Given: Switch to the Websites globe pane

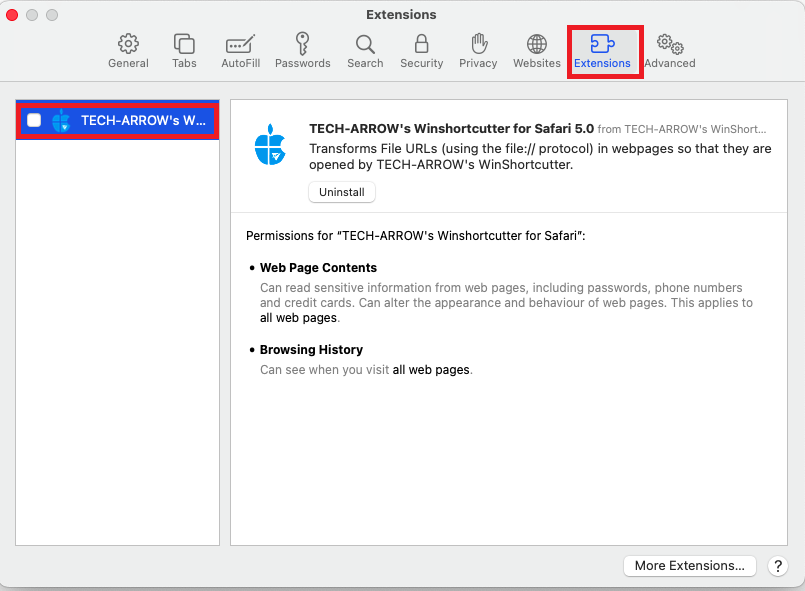Looking at the screenshot, I should tap(536, 51).
